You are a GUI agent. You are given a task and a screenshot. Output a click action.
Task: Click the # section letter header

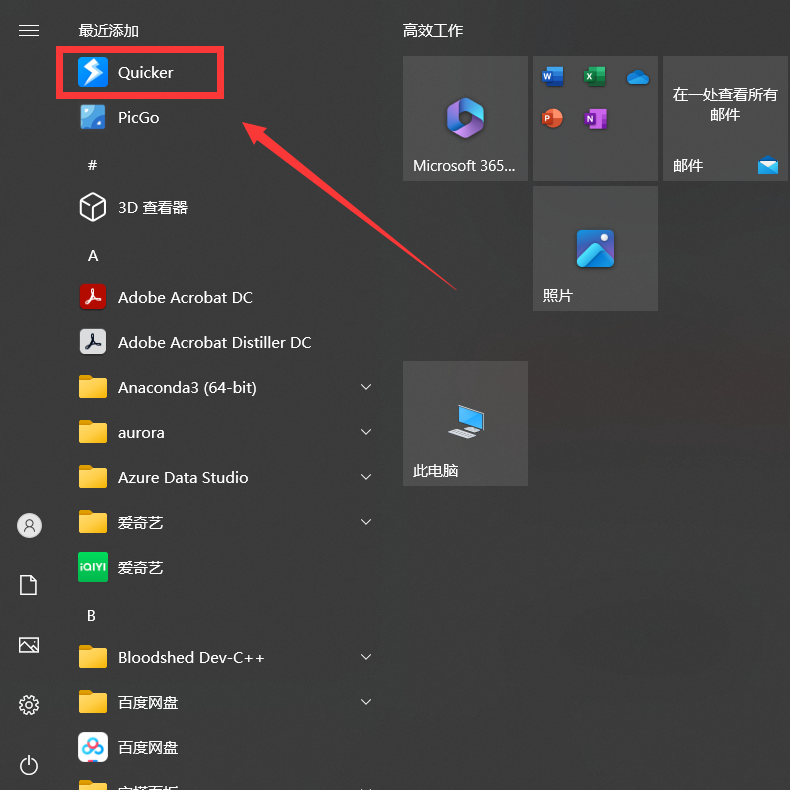(92, 165)
